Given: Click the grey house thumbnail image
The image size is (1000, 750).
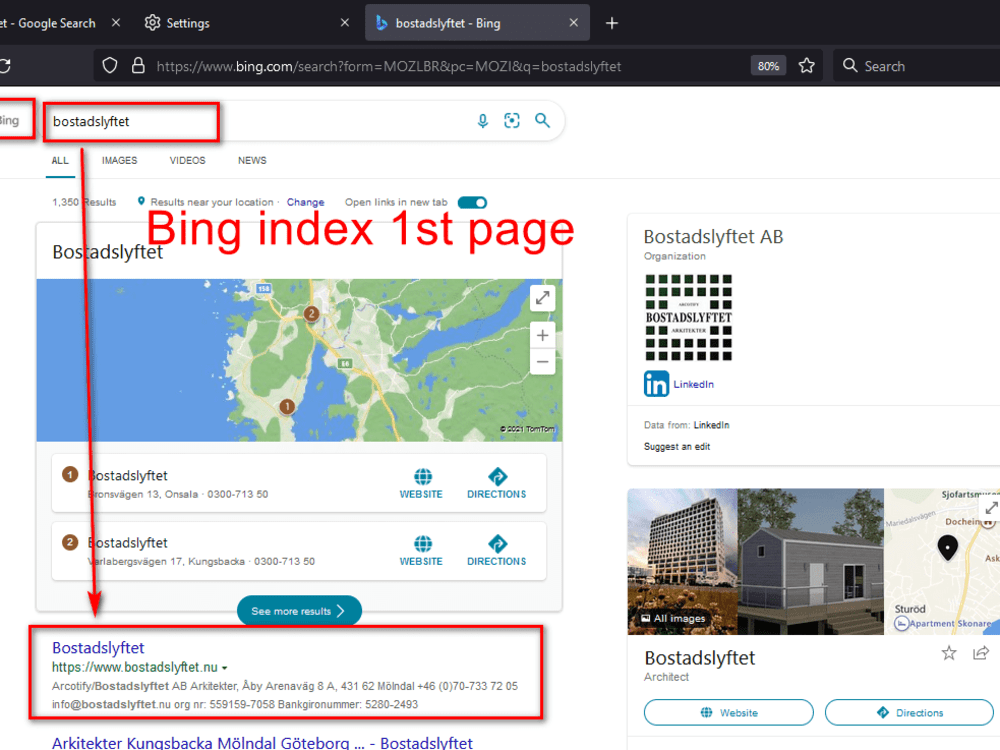Looking at the screenshot, I should click(x=810, y=561).
